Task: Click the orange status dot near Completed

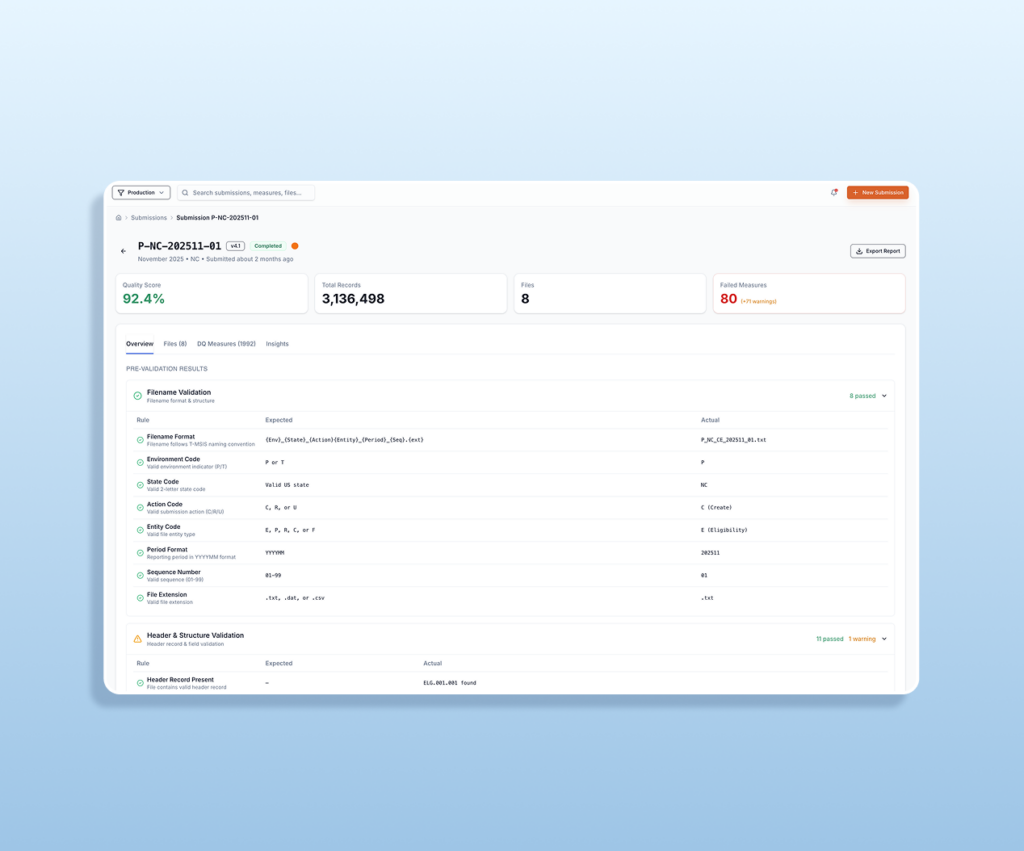Action: 295,246
